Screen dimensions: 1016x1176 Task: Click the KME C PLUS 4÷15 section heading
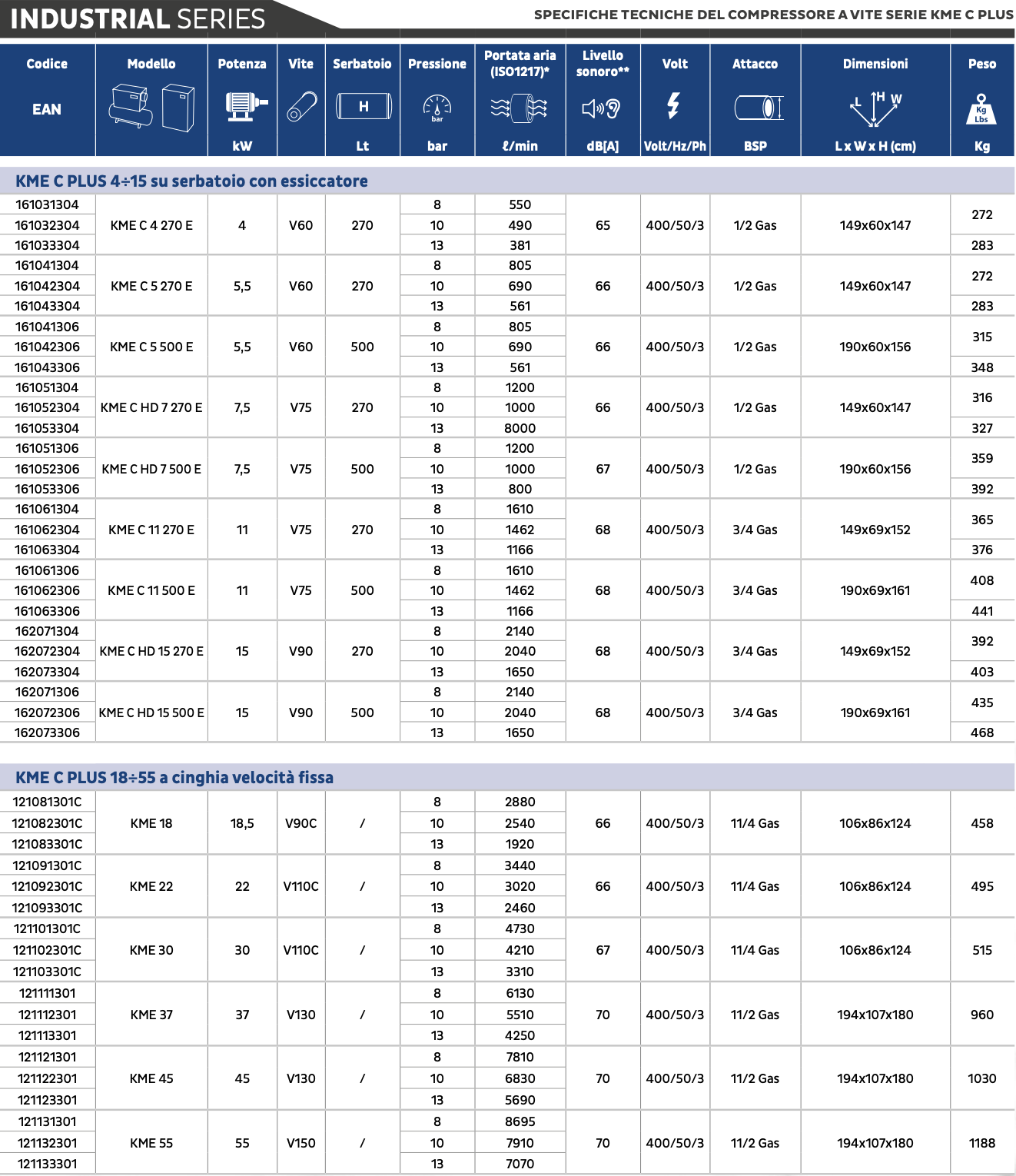click(191, 181)
